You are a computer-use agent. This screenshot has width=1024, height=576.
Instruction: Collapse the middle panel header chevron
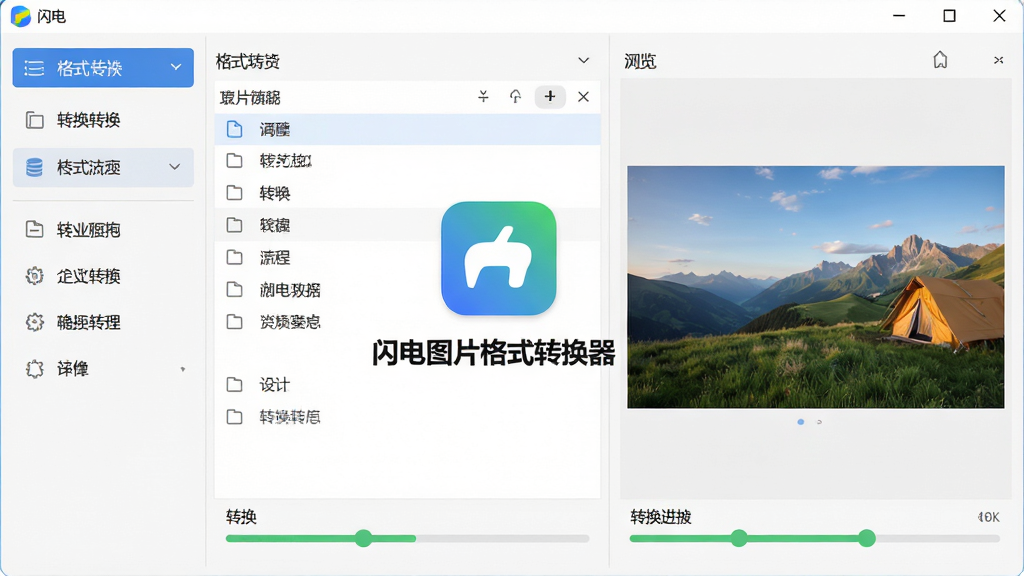click(x=583, y=61)
